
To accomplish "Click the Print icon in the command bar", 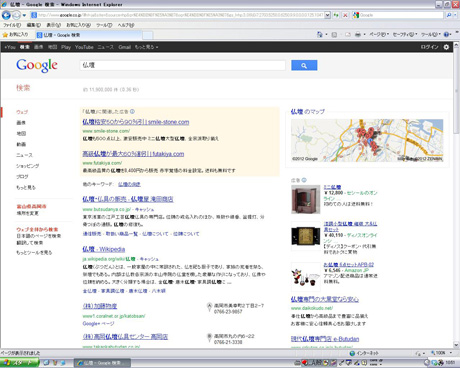I will click(x=358, y=34).
